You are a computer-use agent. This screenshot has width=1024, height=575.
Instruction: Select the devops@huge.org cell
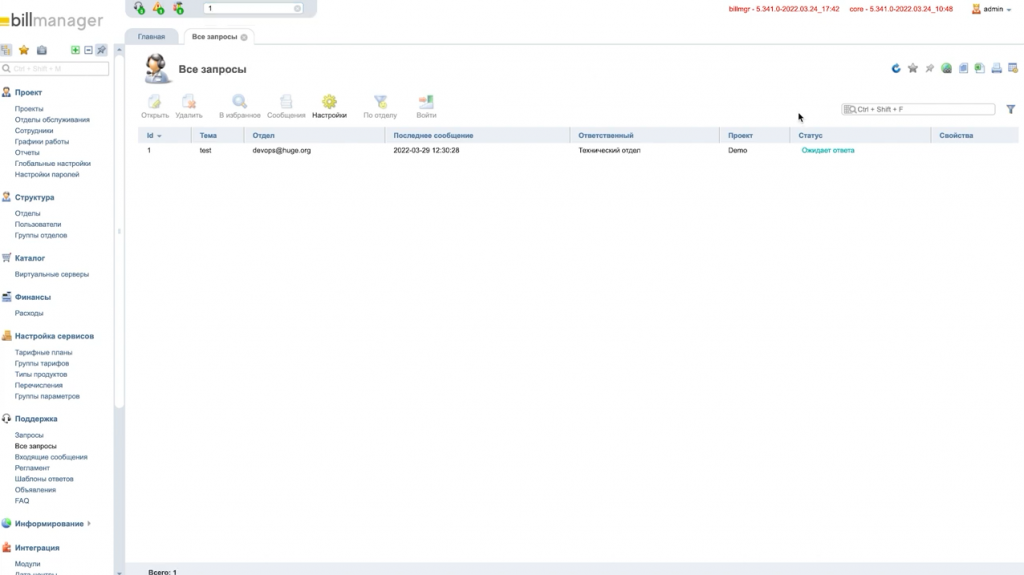[281, 150]
